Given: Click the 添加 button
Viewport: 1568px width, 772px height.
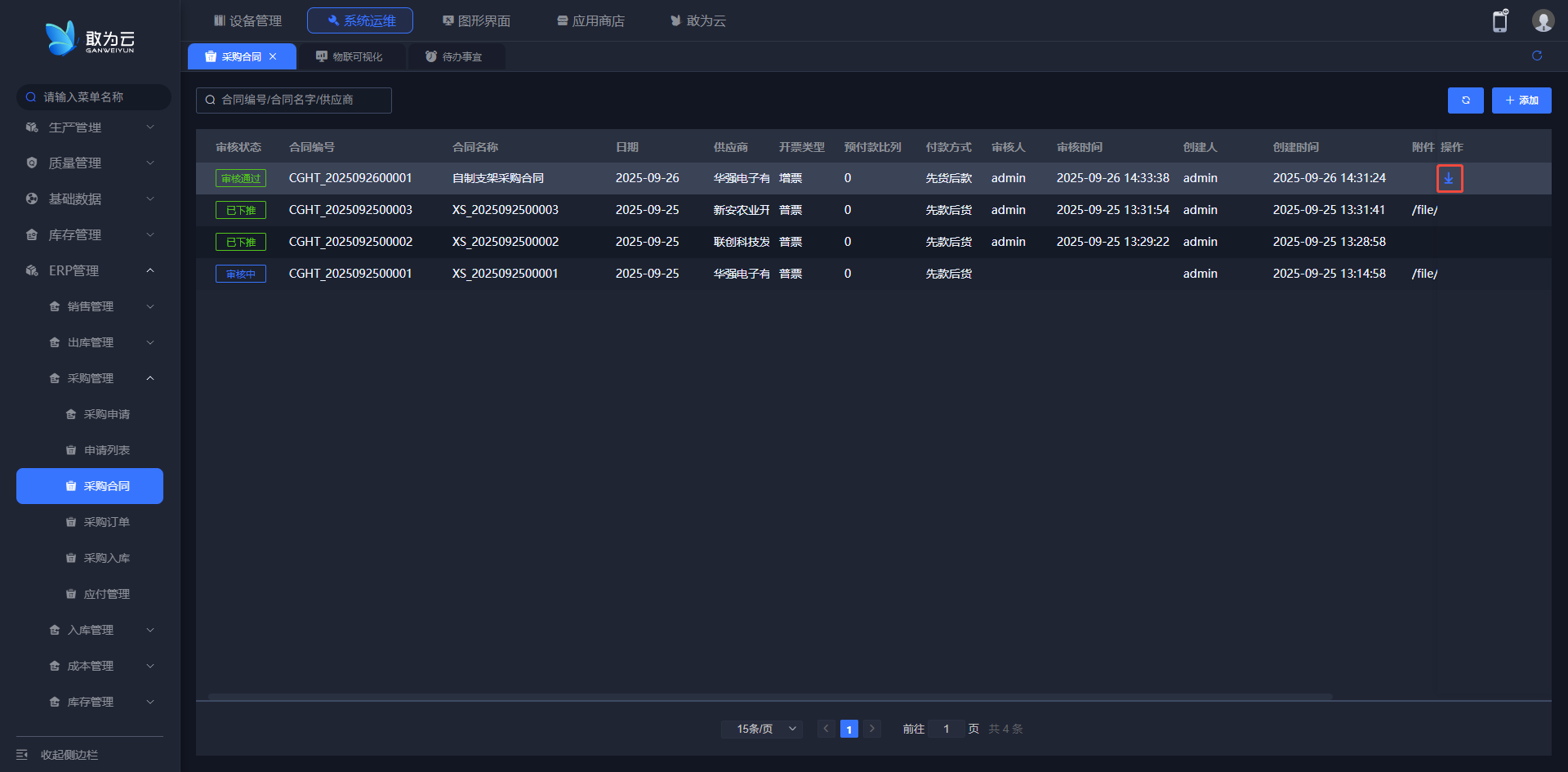Looking at the screenshot, I should (x=1521, y=100).
